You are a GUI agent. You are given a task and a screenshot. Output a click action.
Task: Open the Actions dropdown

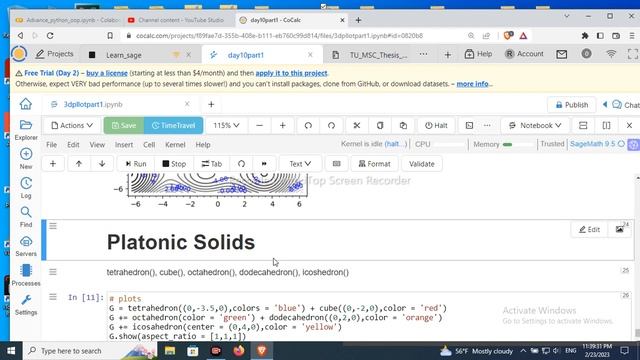pyautogui.click(x=72, y=125)
